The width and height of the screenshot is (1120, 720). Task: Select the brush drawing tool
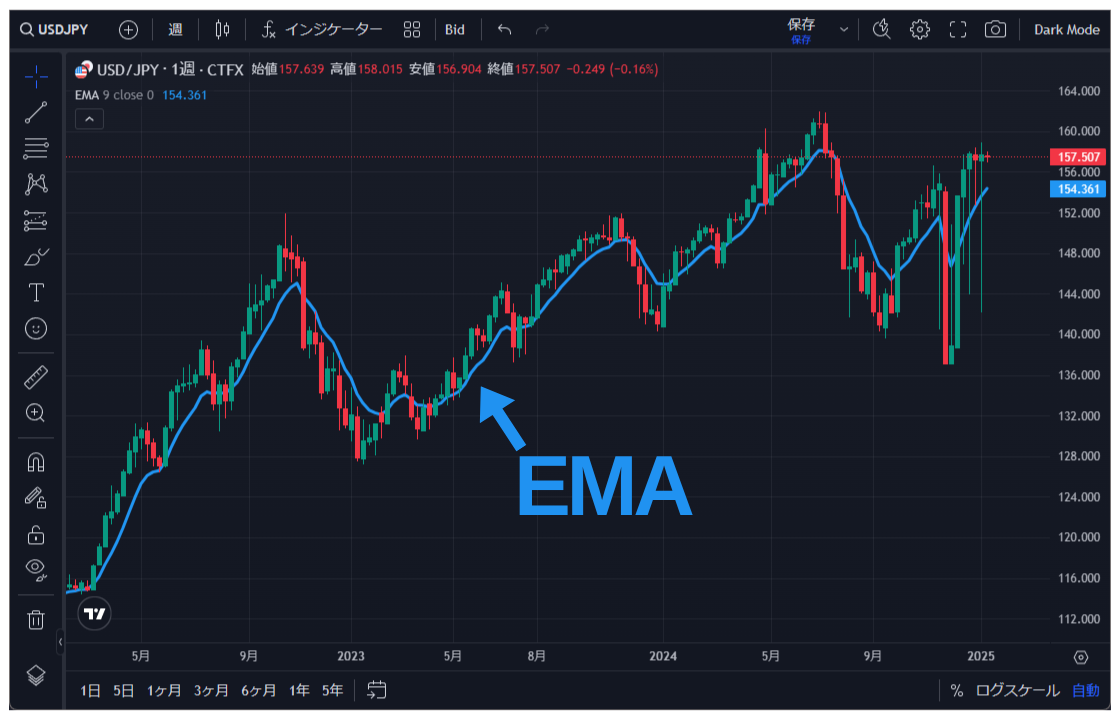pyautogui.click(x=36, y=256)
